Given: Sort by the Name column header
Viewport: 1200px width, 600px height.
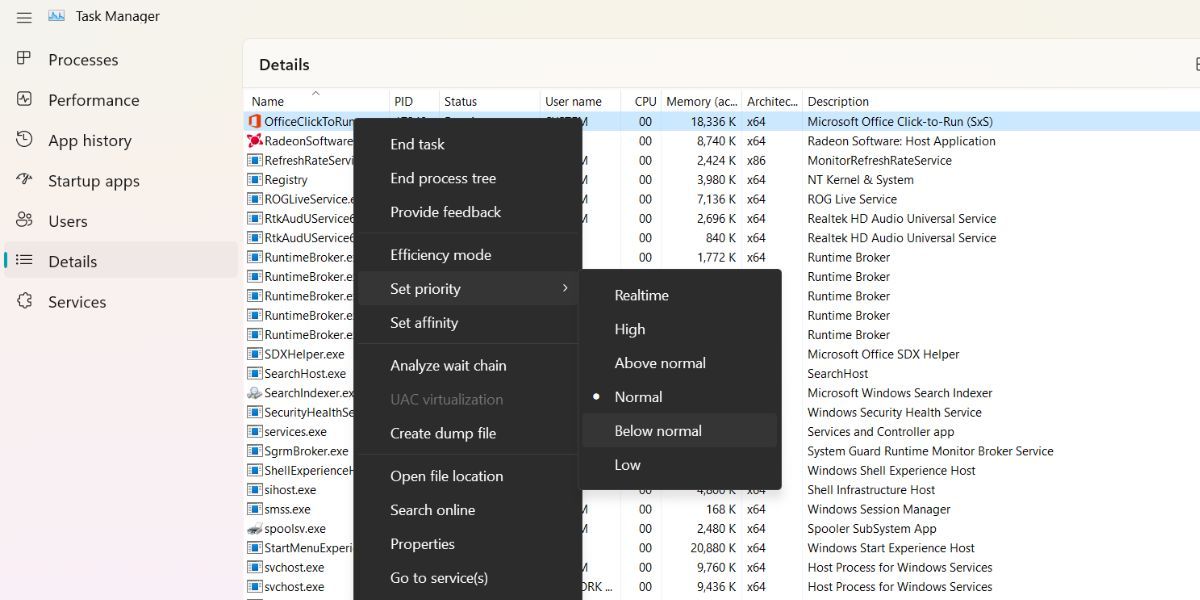Looking at the screenshot, I should 316,101.
